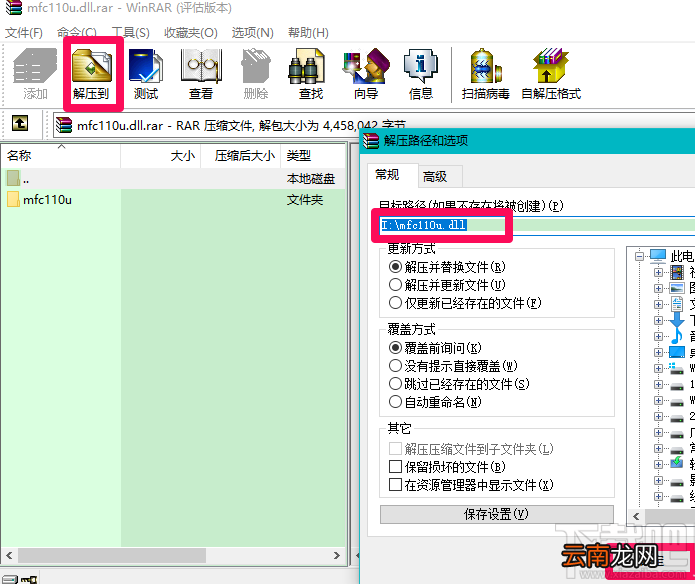This screenshot has height=584, width=695.
Task: Expand the Desktop node in the folder tree
Action: pyautogui.click(x=658, y=352)
